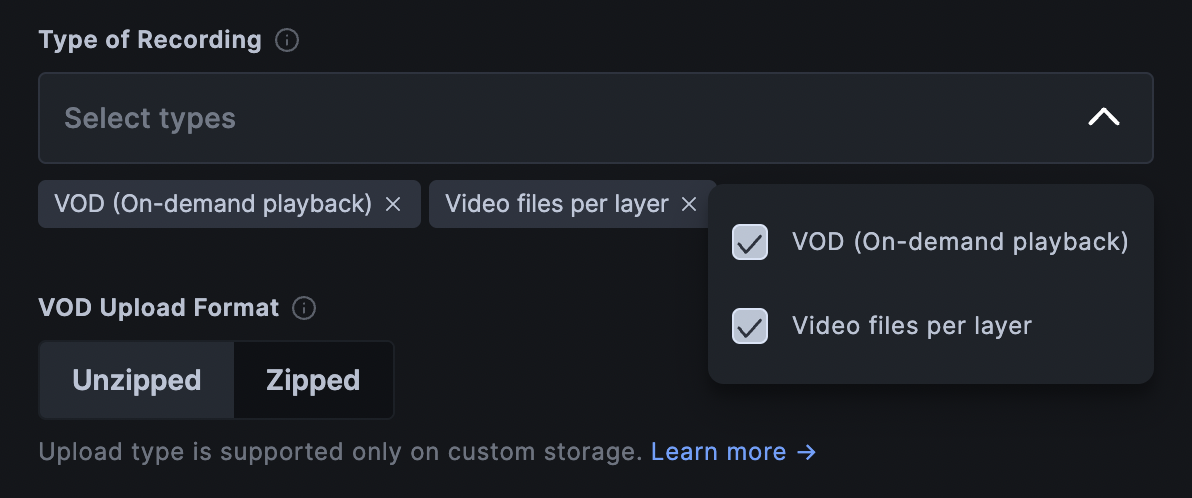The height and width of the screenshot is (498, 1192).
Task: Uncheck the Video files per layer checkbox
Action: tap(750, 326)
